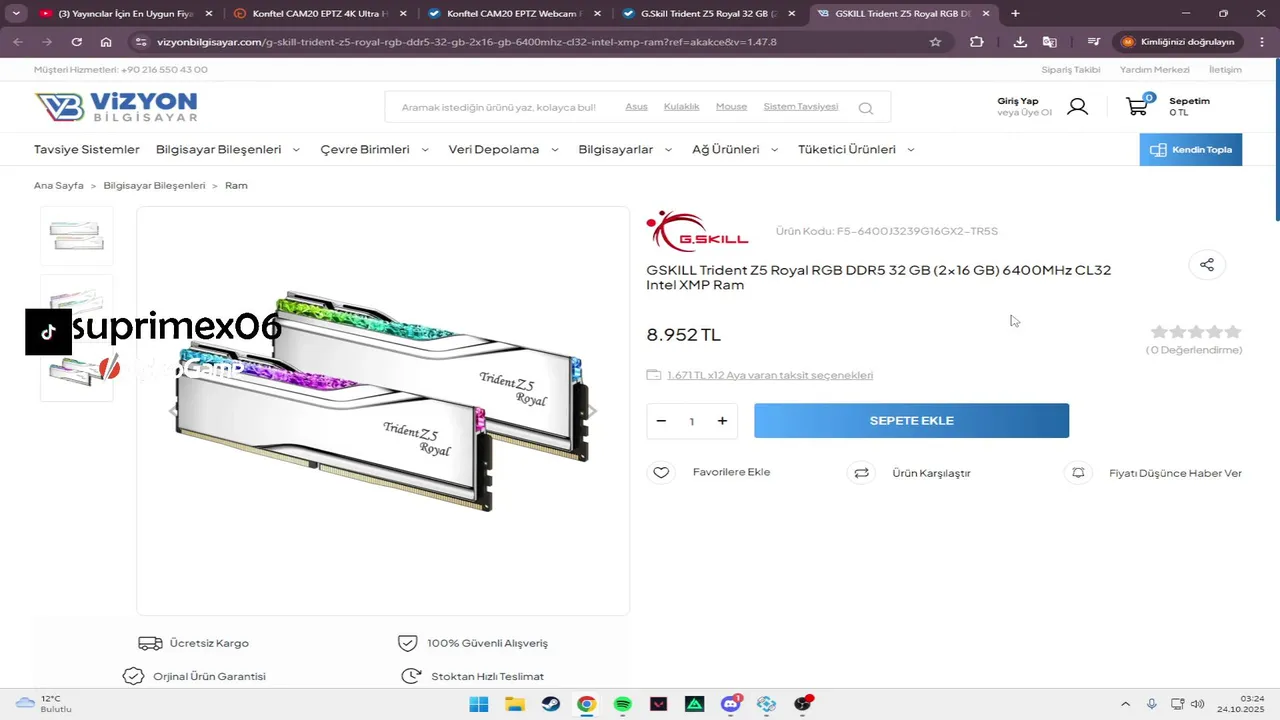Select Mouse search suggestion link

point(731,106)
